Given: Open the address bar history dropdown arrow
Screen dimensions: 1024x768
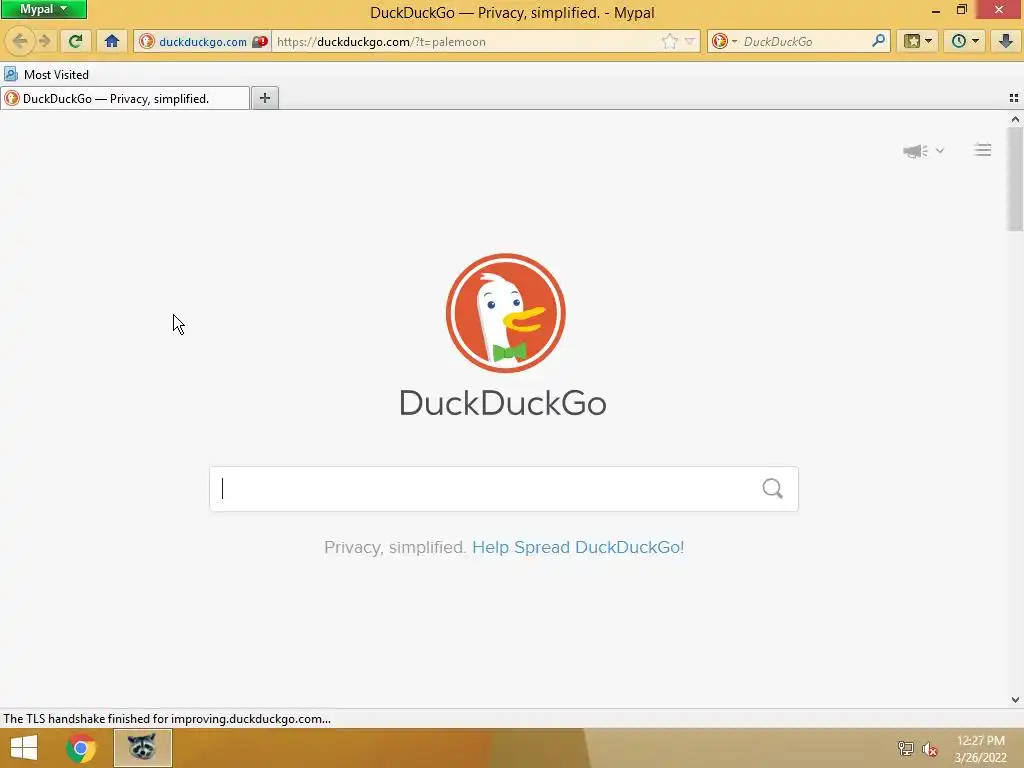Looking at the screenshot, I should point(690,42).
